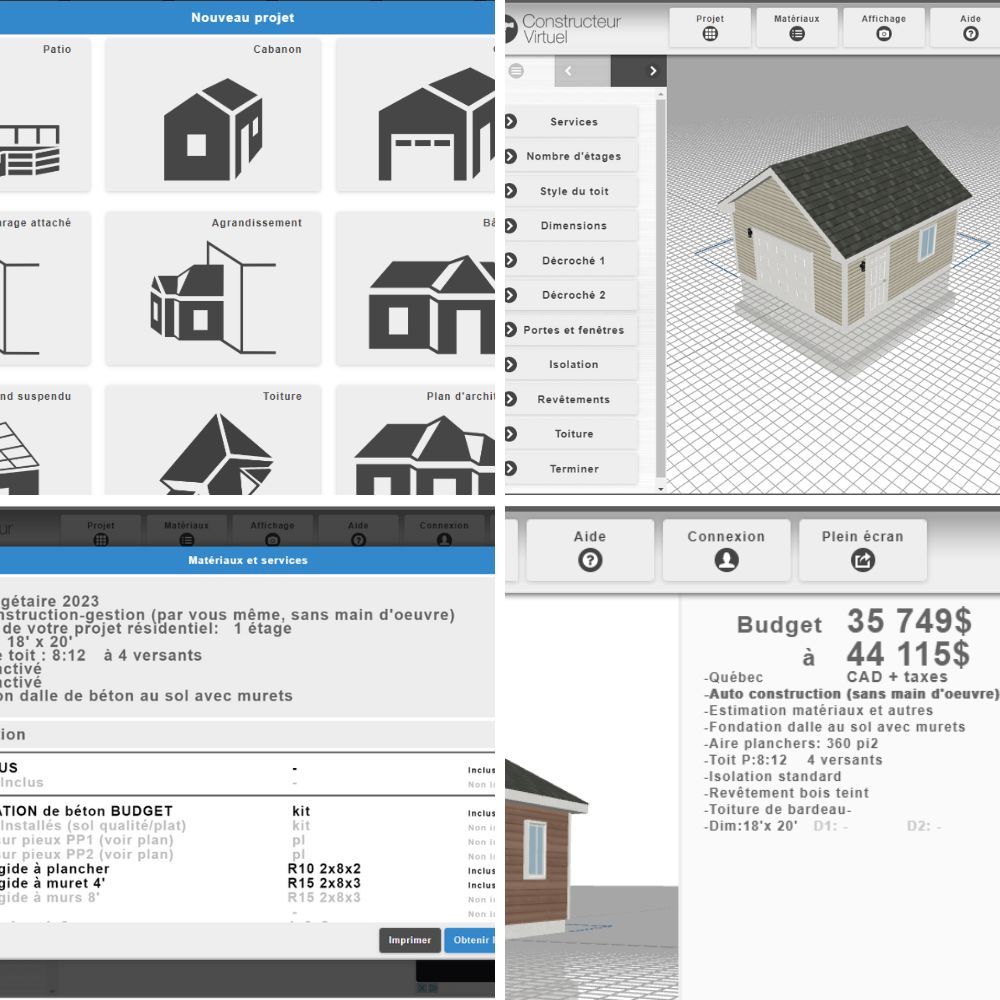Open the Portes et fenêtres menu item

click(x=573, y=330)
